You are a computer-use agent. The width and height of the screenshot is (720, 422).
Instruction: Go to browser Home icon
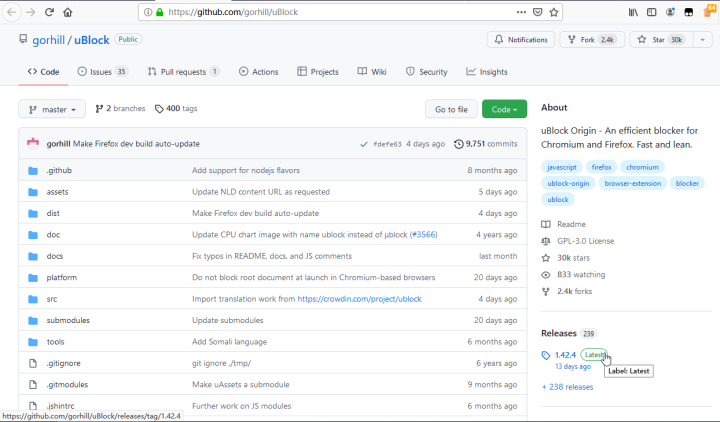tap(68, 12)
